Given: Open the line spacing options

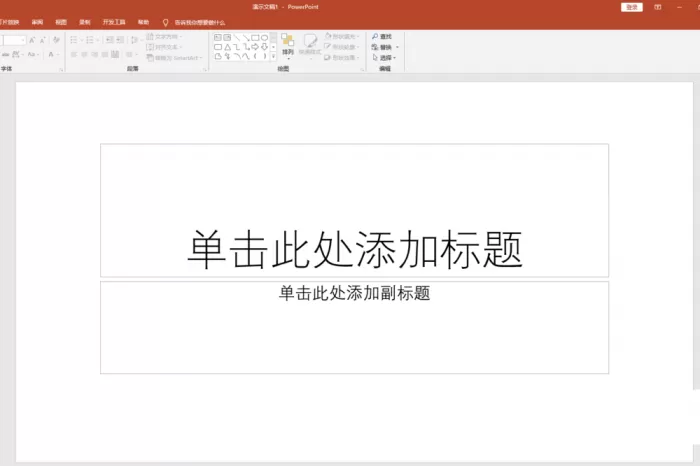Looking at the screenshot, I should click(135, 40).
